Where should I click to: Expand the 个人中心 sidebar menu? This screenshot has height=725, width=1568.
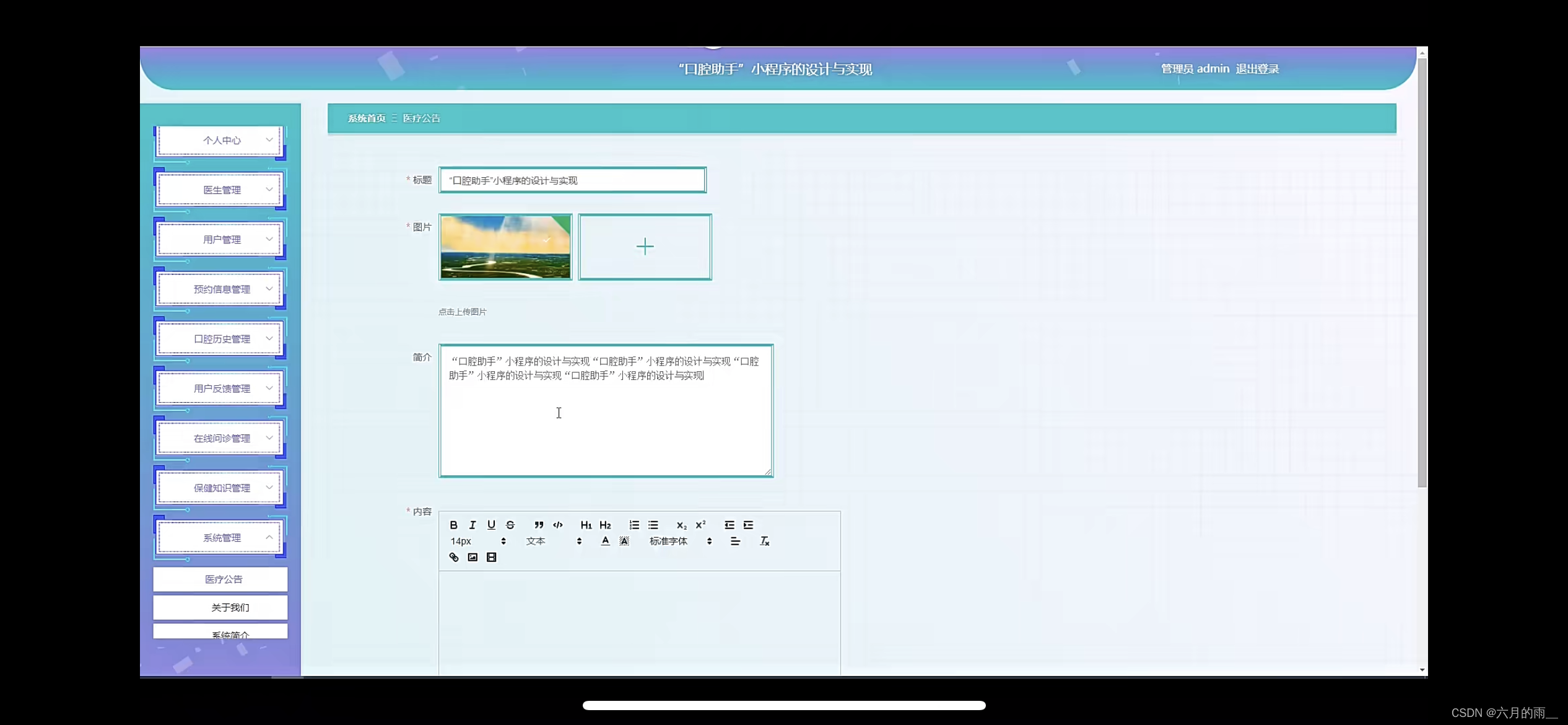tap(220, 140)
